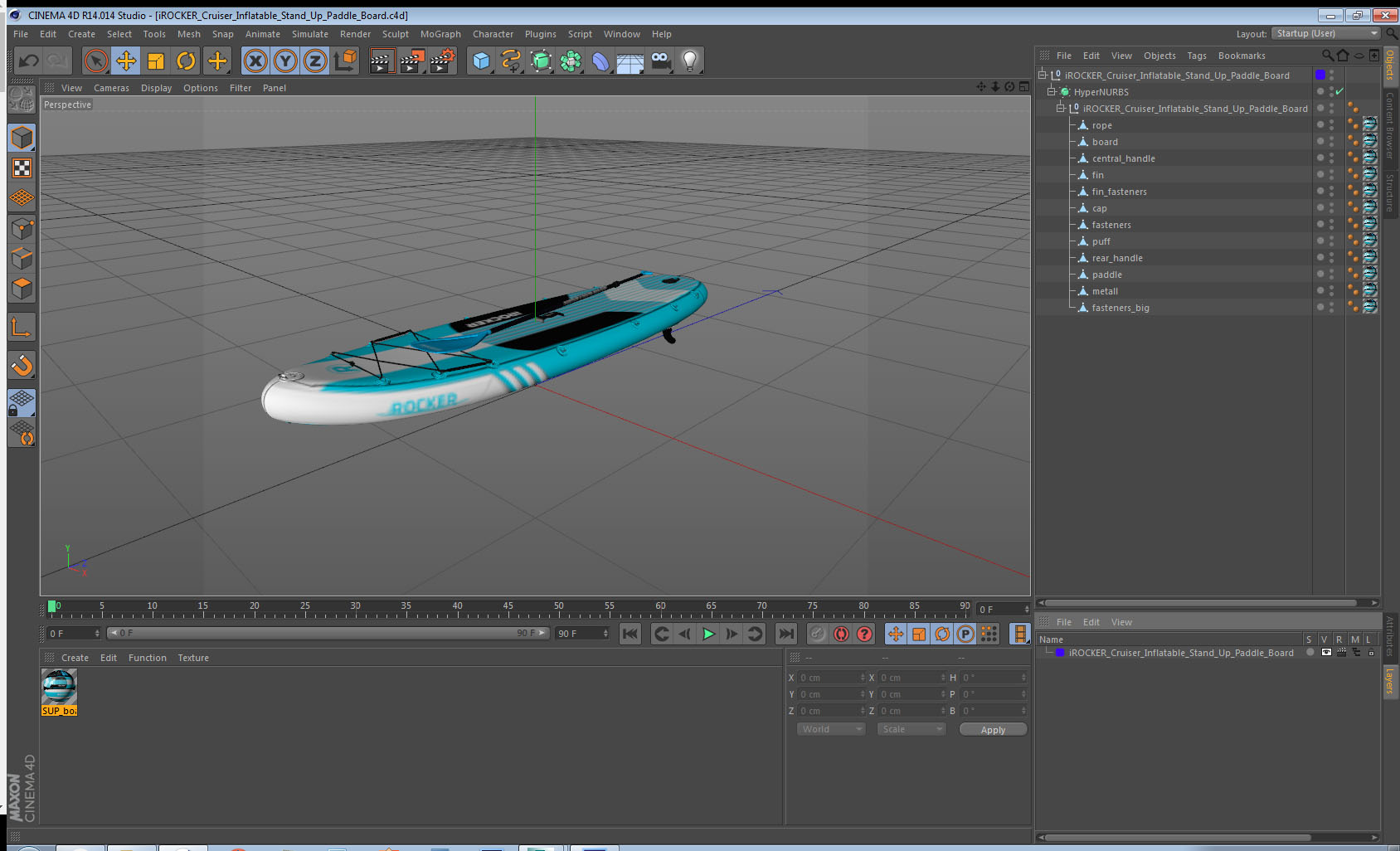Collapse the top iROCKER root object
The image size is (1400, 851).
click(1043, 75)
